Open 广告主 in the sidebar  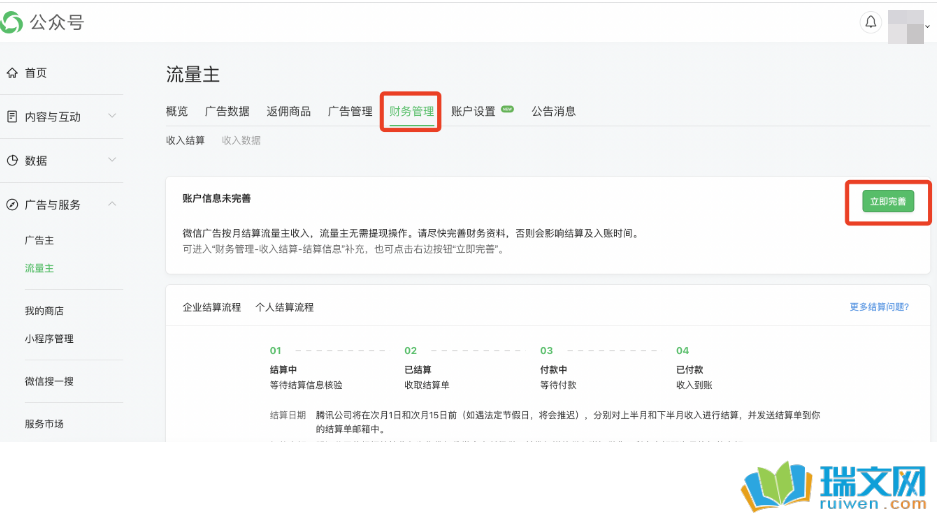tap(39, 241)
